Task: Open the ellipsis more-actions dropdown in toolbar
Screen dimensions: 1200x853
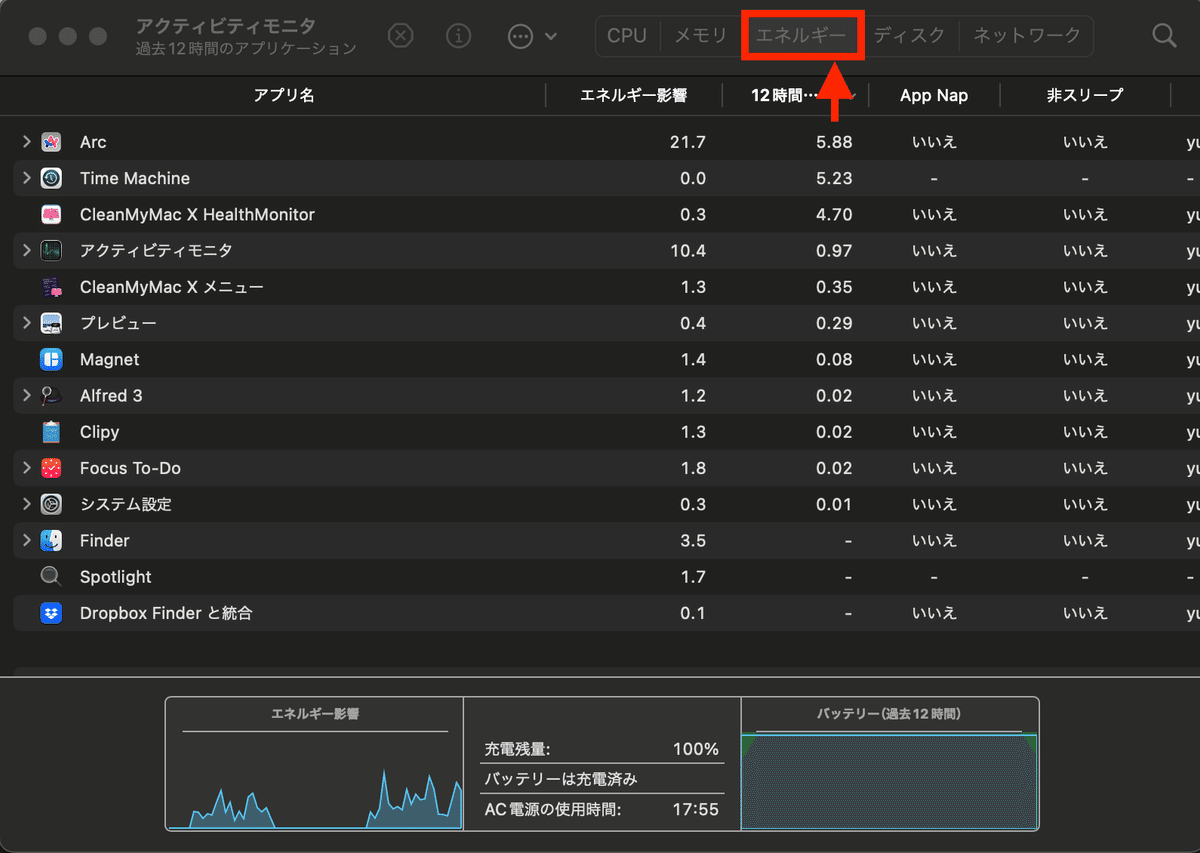Action: [x=532, y=36]
